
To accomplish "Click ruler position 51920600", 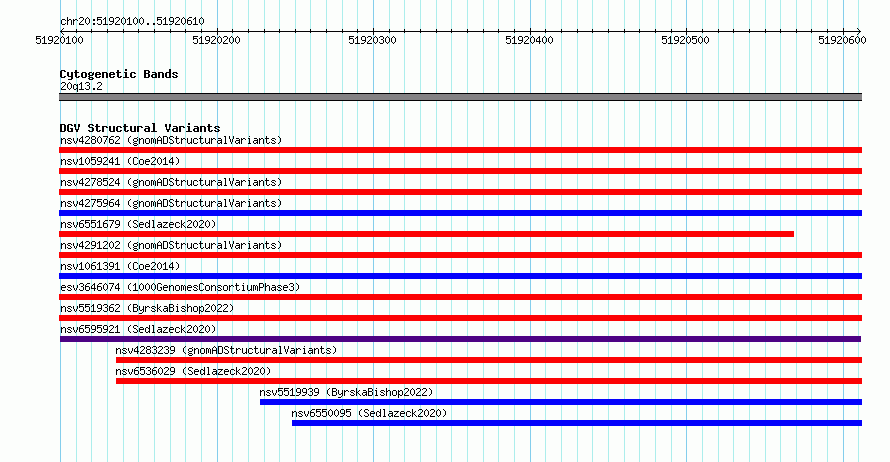I will click(842, 40).
